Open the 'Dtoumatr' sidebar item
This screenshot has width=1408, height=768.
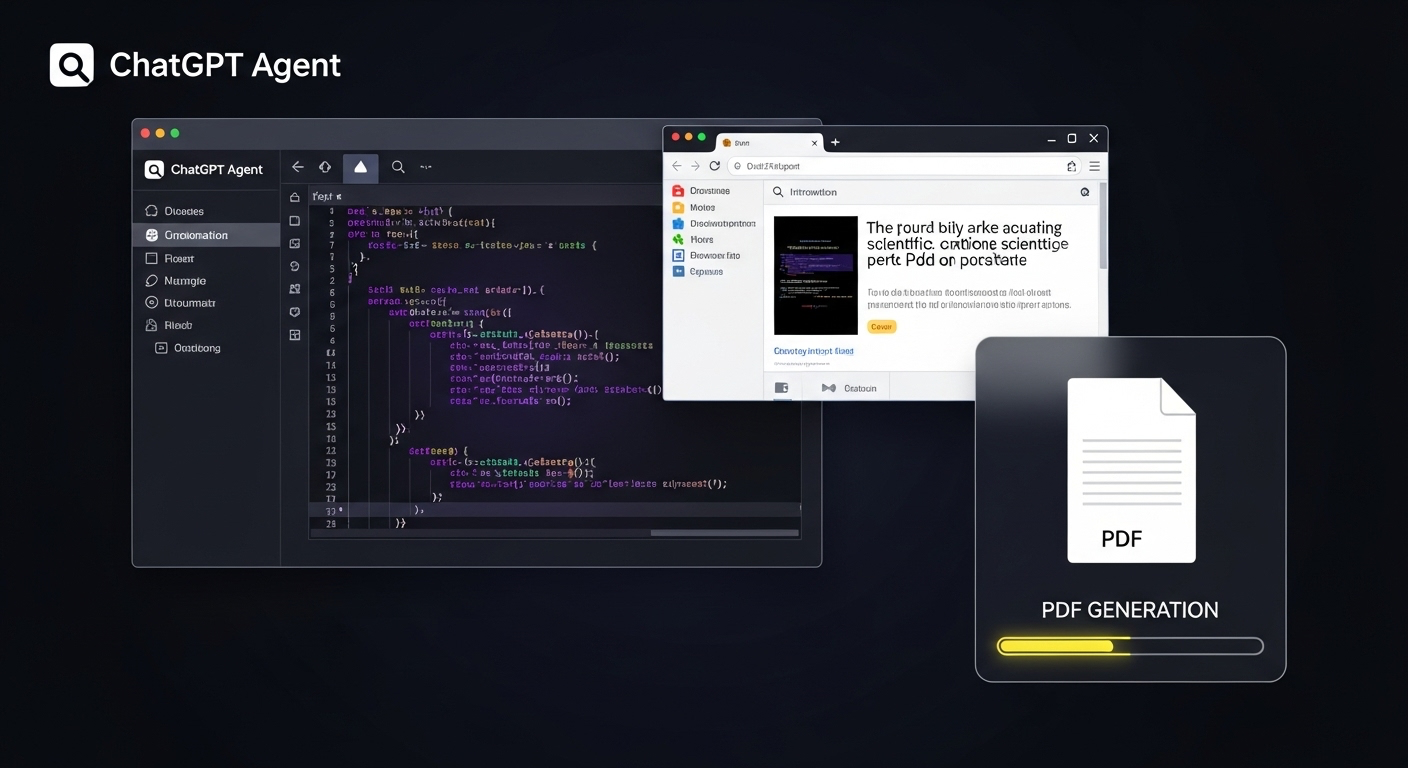click(206, 302)
